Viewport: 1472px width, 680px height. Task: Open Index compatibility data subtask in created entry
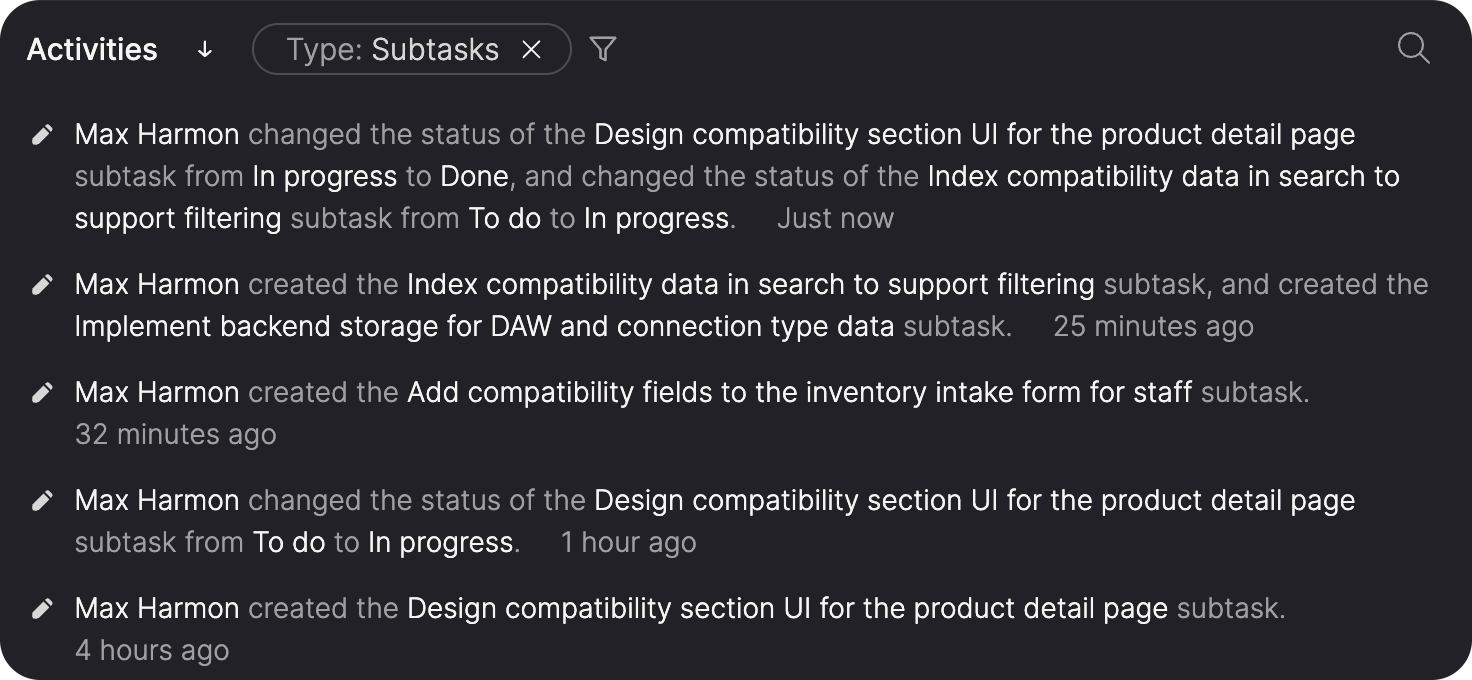point(750,284)
